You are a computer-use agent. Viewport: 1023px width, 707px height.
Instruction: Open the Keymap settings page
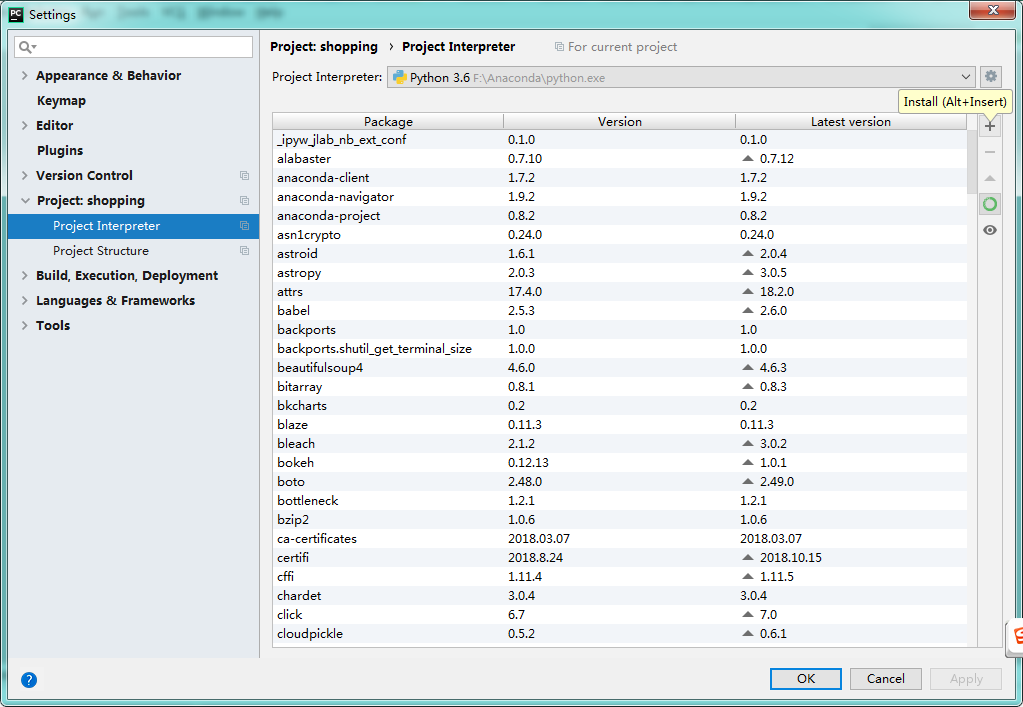pos(61,100)
